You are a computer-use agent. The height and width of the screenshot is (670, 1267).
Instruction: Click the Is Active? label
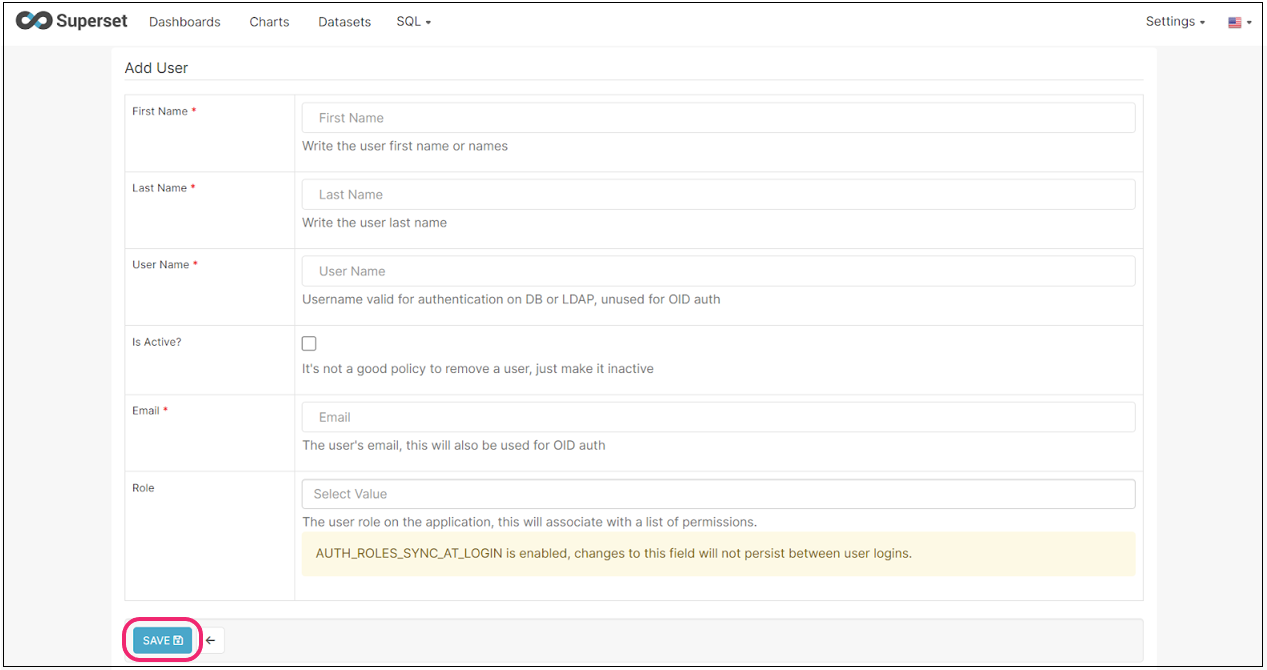[x=157, y=342]
